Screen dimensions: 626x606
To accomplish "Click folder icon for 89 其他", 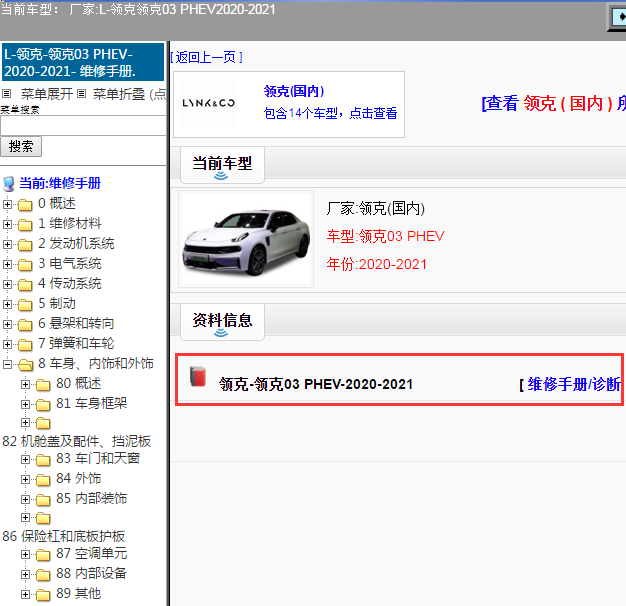I will point(43,595).
